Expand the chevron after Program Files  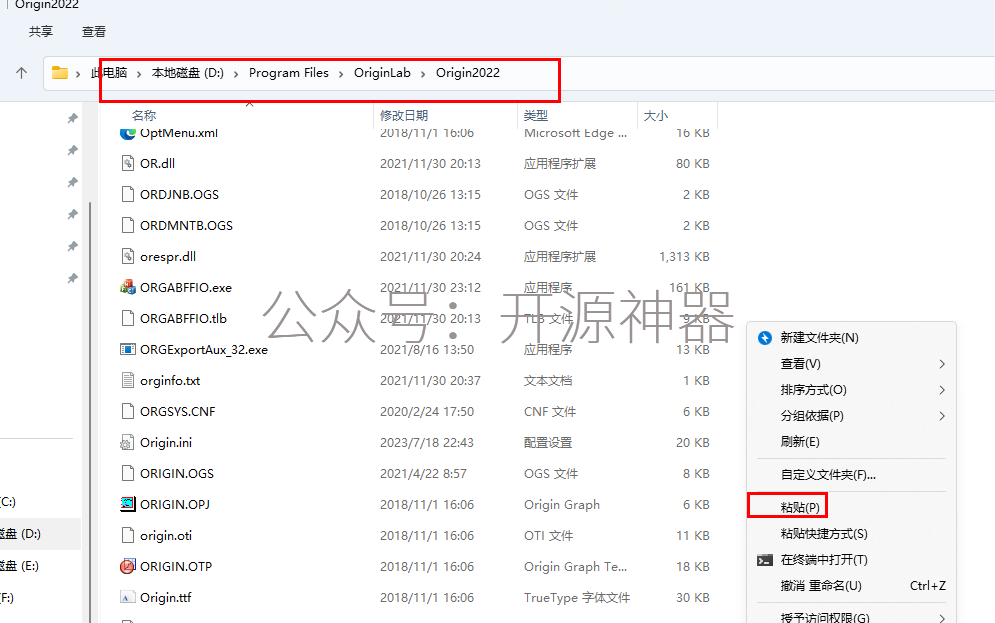tap(341, 74)
